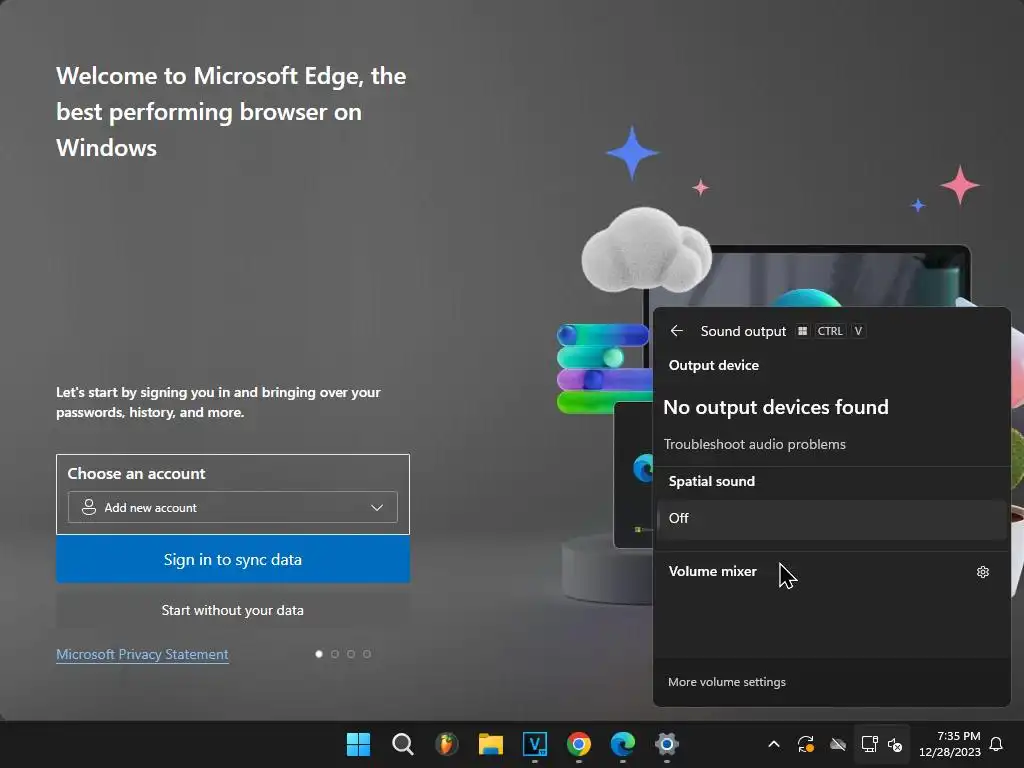Click the Spatial sound heading
Image resolution: width=1024 pixels, height=768 pixels.
pos(712,481)
